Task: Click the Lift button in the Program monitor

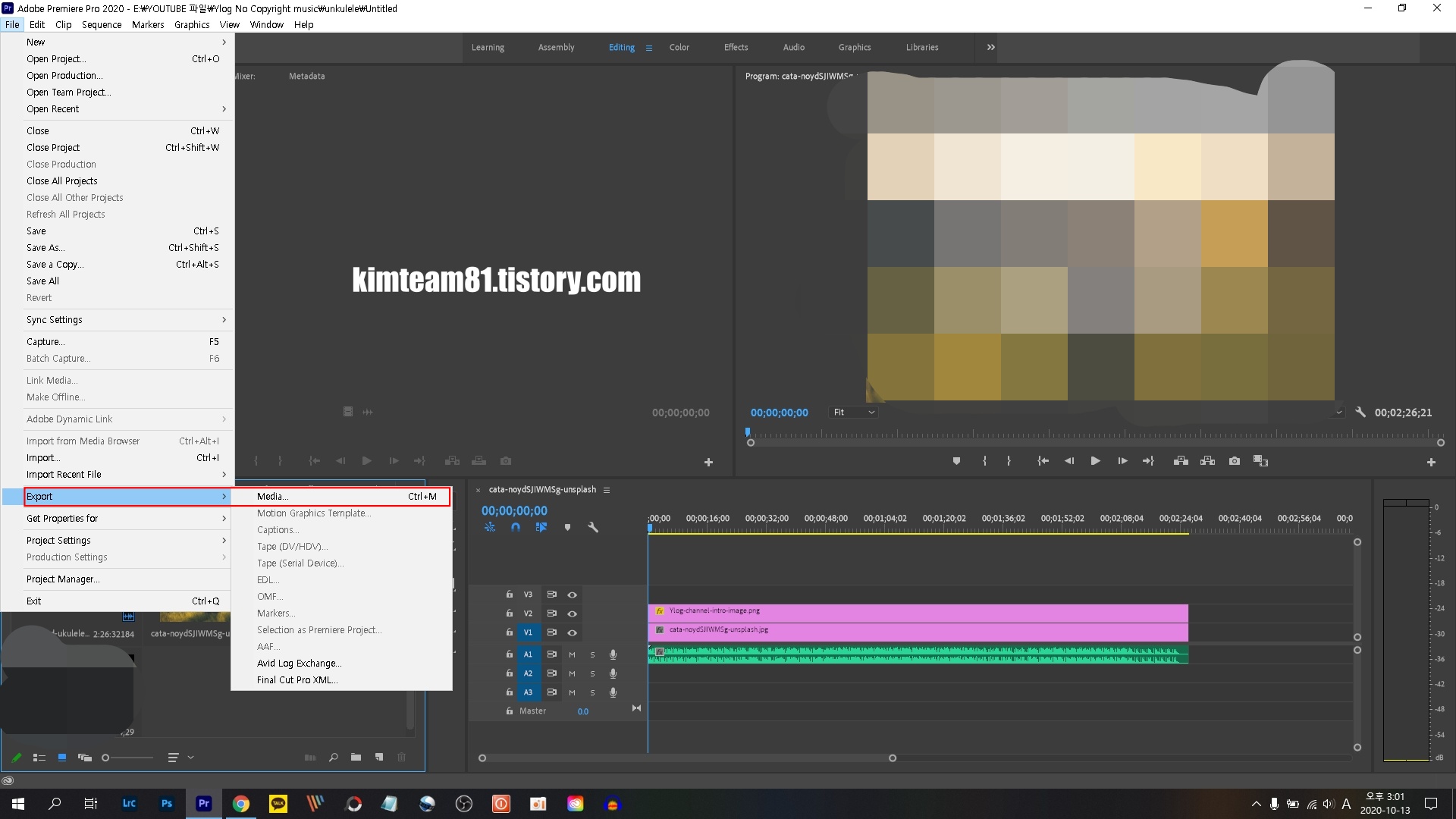Action: click(x=1181, y=461)
